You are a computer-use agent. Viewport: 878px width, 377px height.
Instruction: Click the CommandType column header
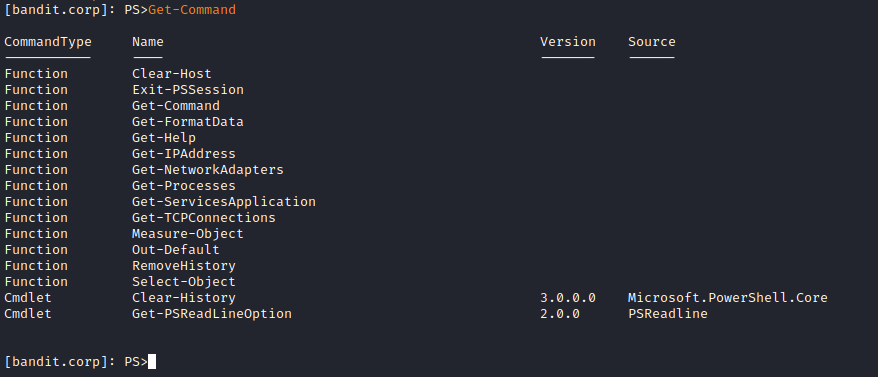pyautogui.click(x=48, y=42)
